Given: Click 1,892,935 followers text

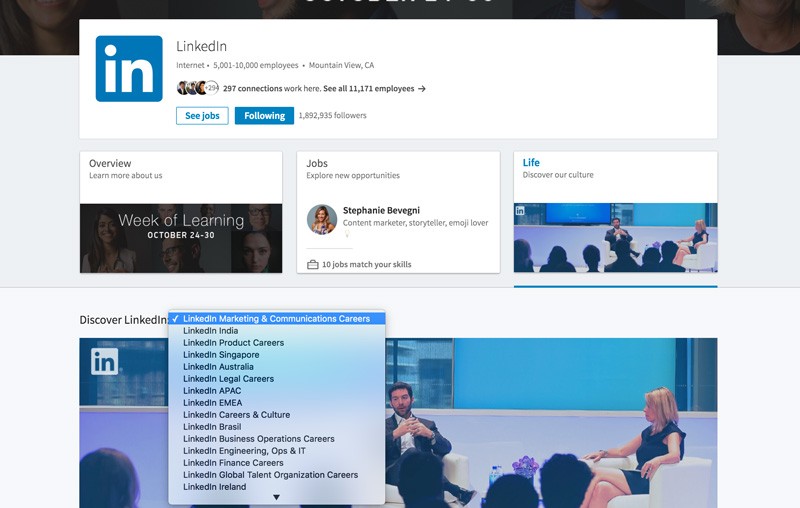Looking at the screenshot, I should [x=333, y=116].
